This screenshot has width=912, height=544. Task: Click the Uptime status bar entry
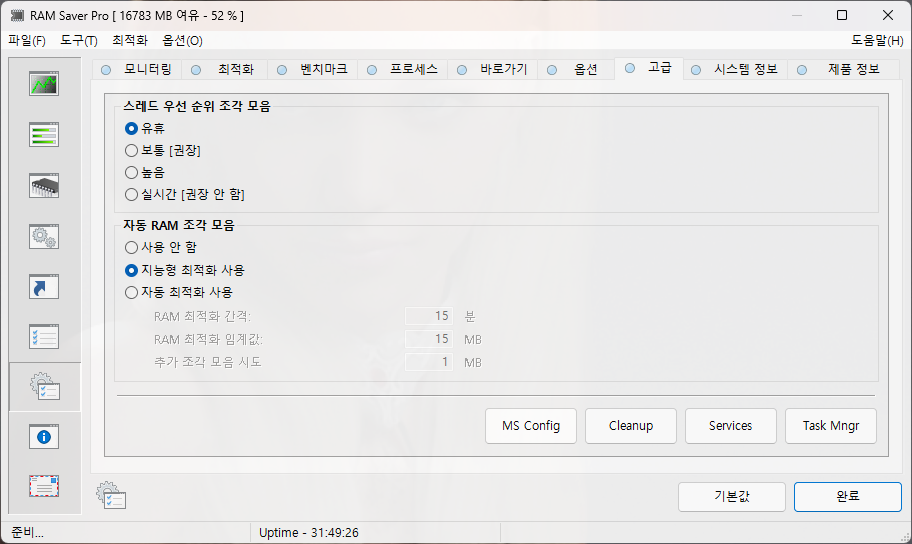[x=309, y=532]
